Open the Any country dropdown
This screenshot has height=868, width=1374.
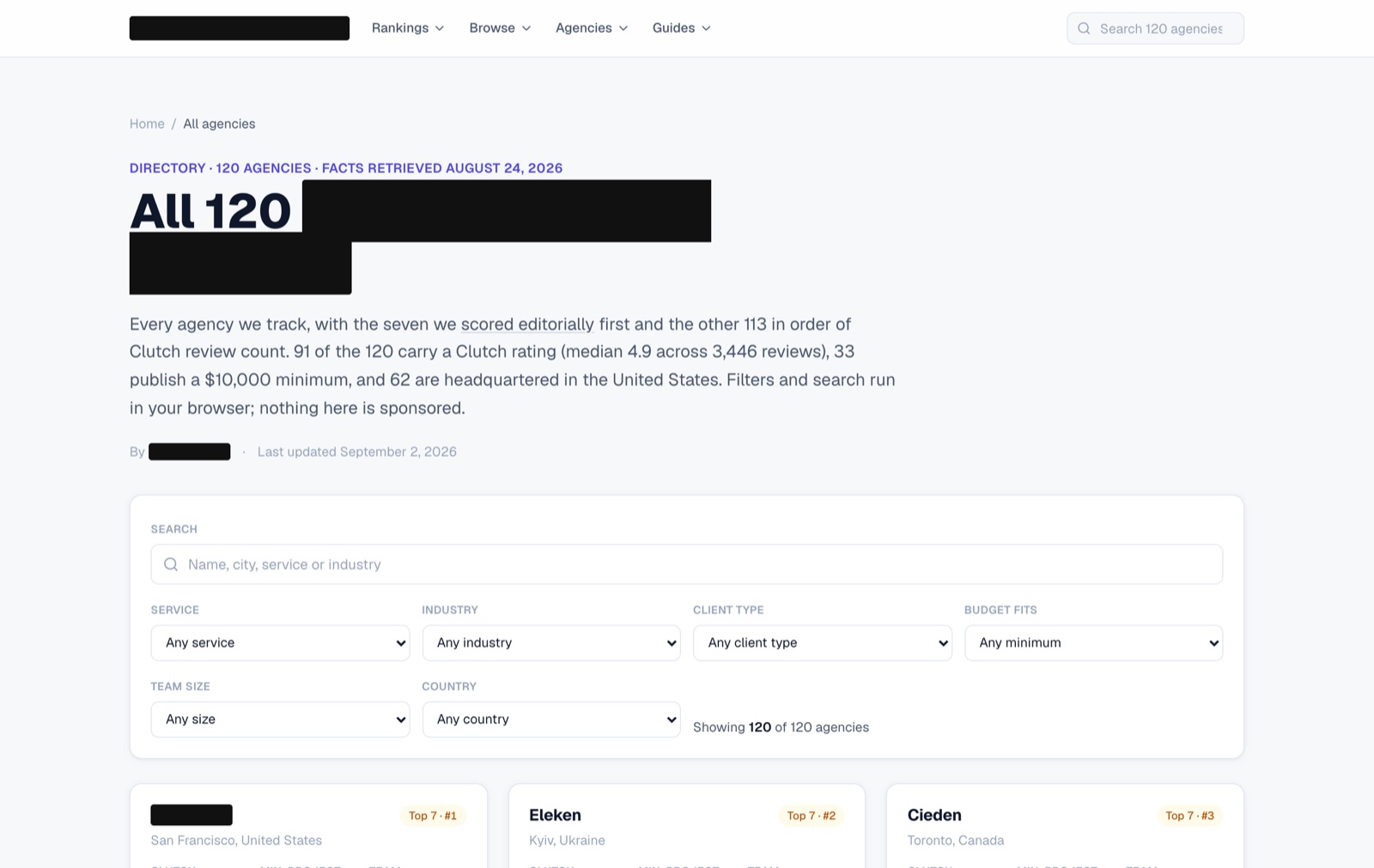pyautogui.click(x=551, y=719)
